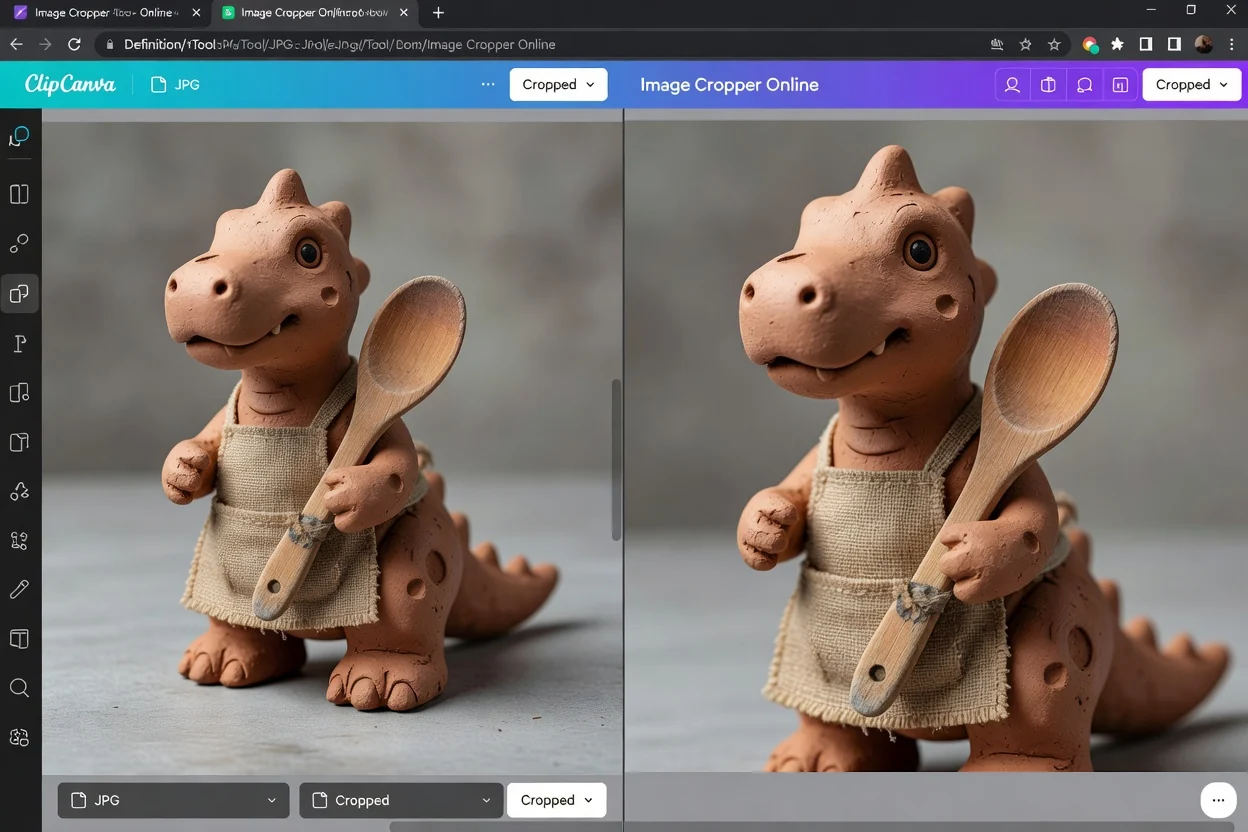Viewport: 1248px width, 832px height.
Task: Click the chat bubble icon atop the left sidebar
Action: (19, 137)
